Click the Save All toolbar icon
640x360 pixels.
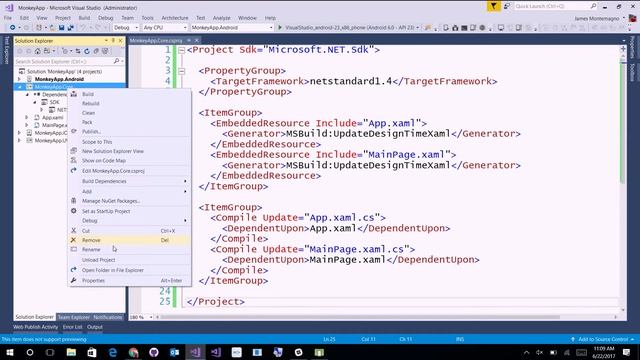click(70, 27)
